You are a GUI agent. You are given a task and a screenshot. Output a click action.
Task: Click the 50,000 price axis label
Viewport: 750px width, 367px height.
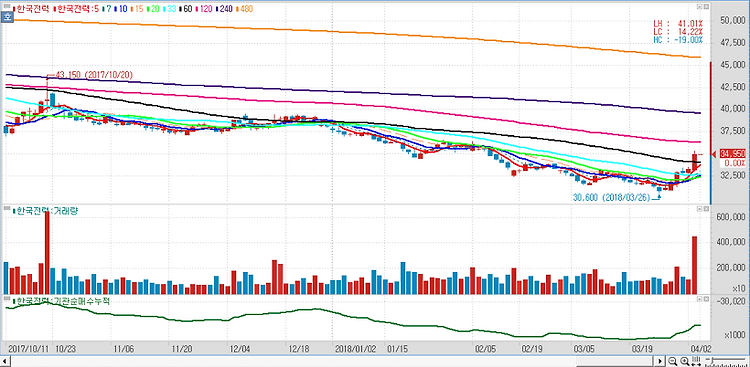(x=733, y=21)
